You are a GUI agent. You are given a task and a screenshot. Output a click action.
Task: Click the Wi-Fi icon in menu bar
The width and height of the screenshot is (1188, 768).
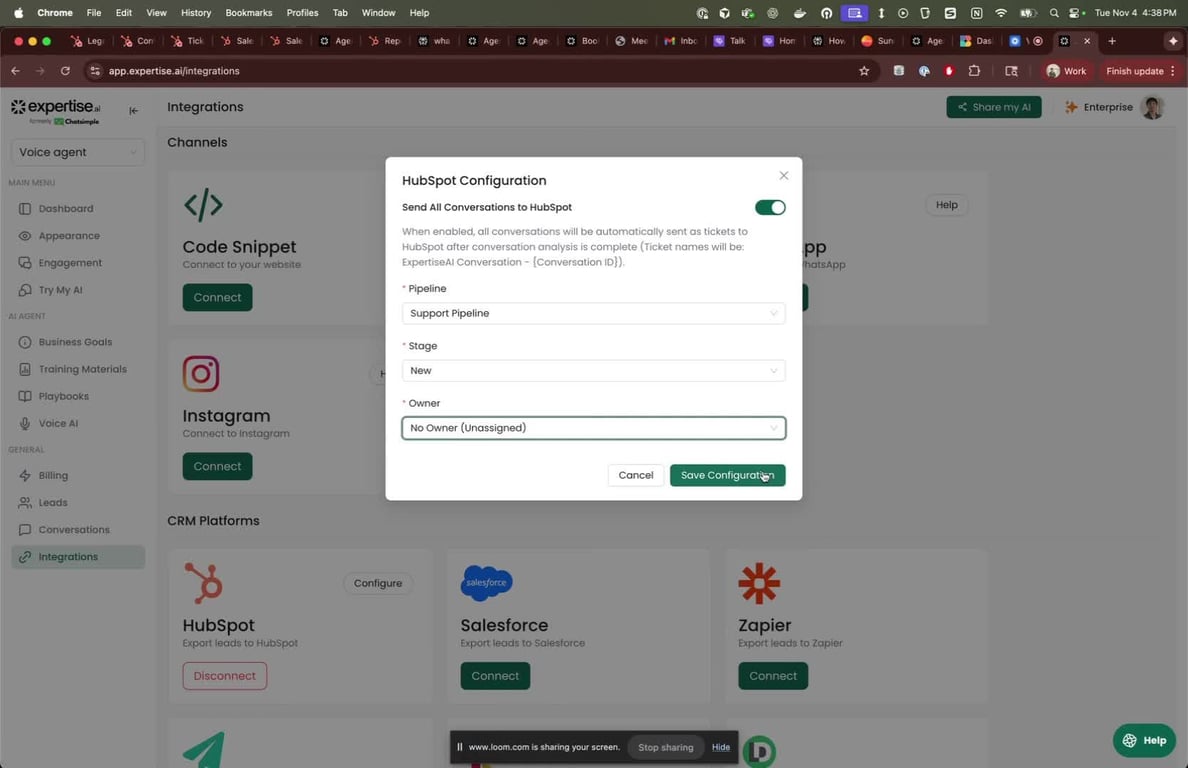1001,13
